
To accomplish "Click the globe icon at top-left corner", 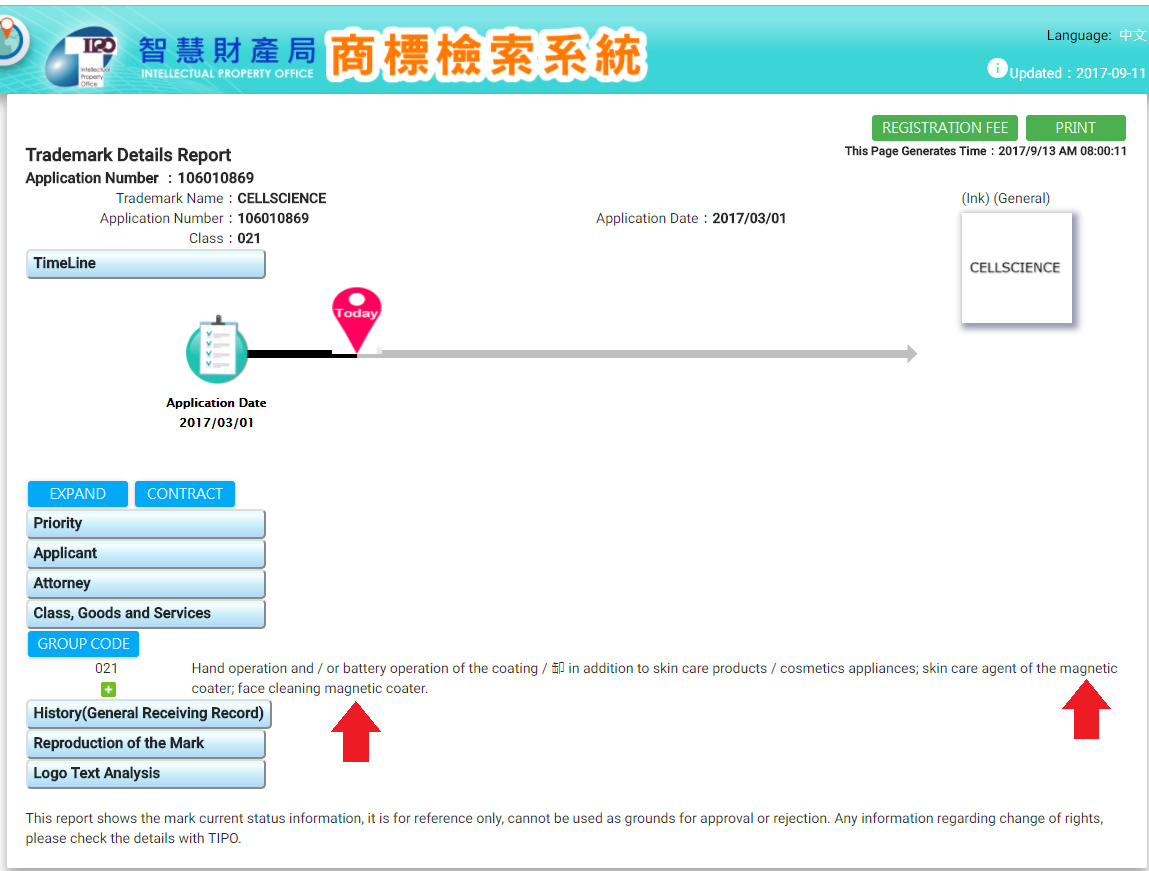I will pos(12,39).
